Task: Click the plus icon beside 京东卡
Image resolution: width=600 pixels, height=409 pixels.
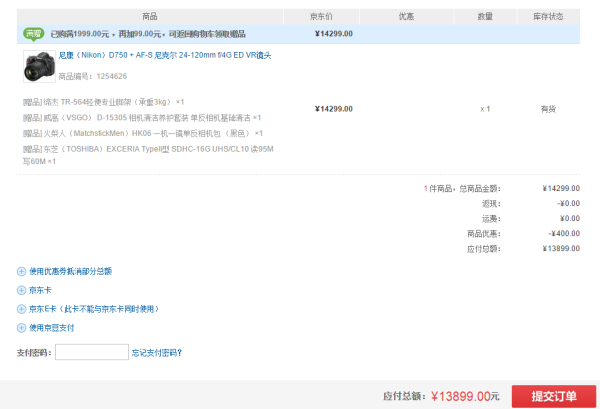Action: (21, 290)
